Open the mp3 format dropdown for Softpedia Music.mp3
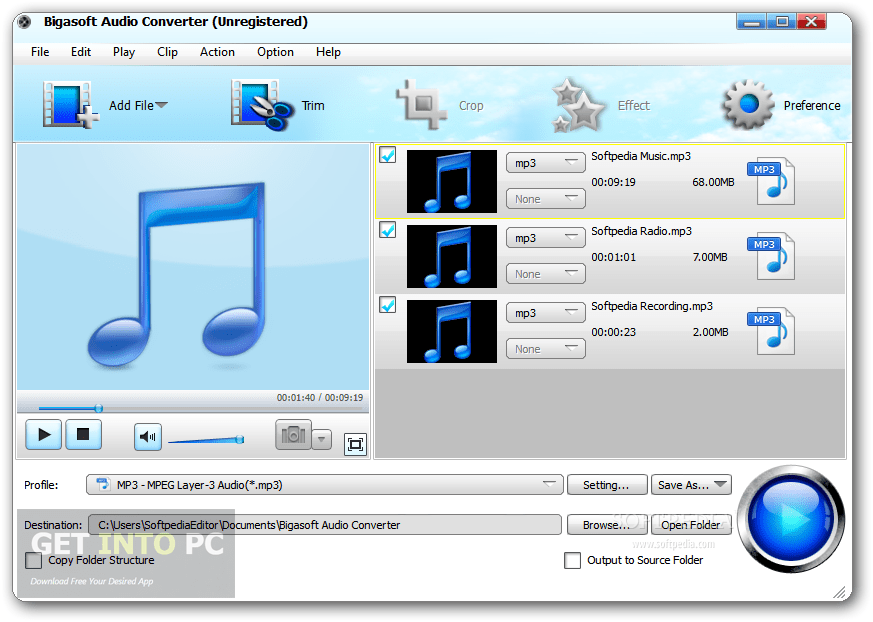The height and width of the screenshot is (622, 873). pos(545,161)
